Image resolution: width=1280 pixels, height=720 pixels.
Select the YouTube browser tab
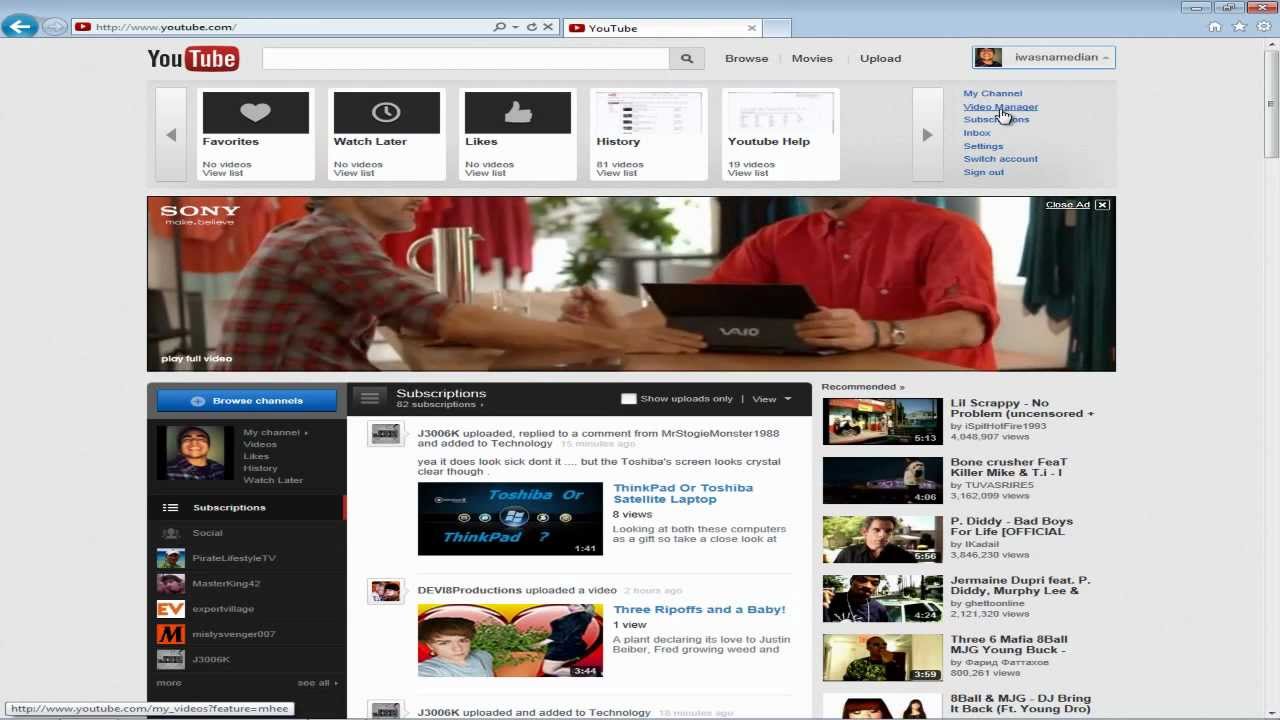[663, 28]
